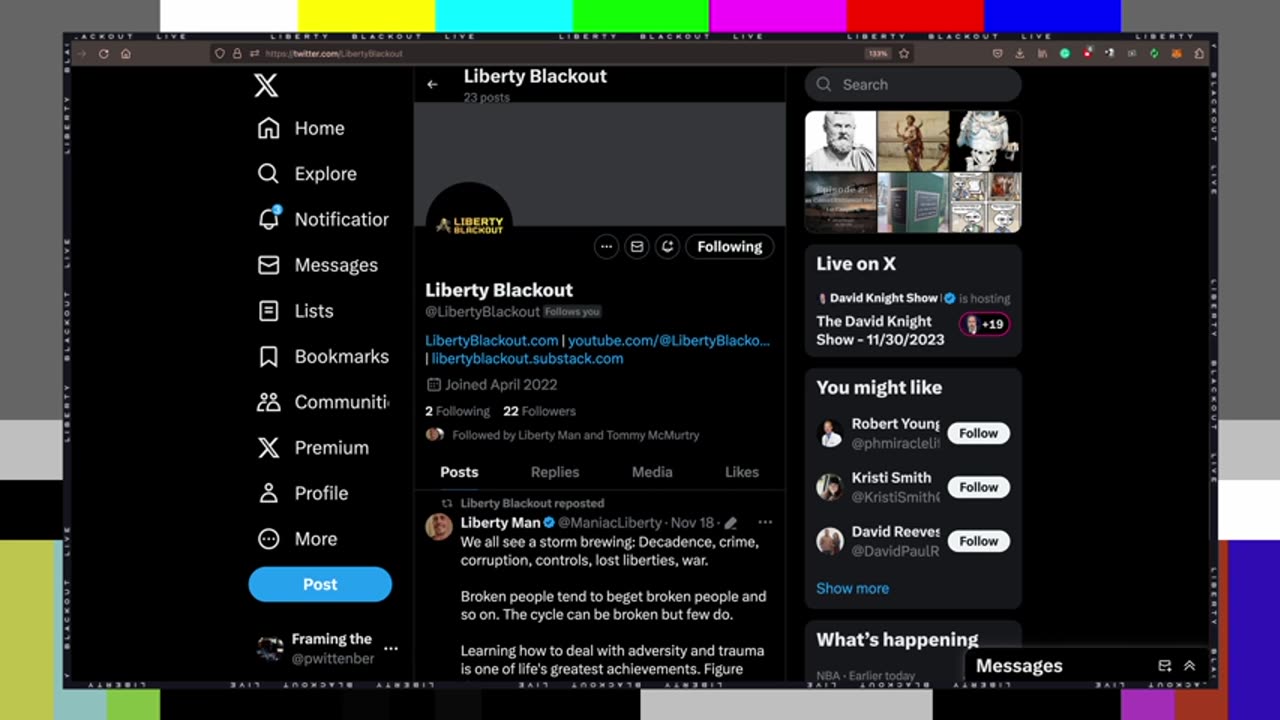Bookmark this page with the star icon
This screenshot has height=720, width=1280.
pos(904,53)
